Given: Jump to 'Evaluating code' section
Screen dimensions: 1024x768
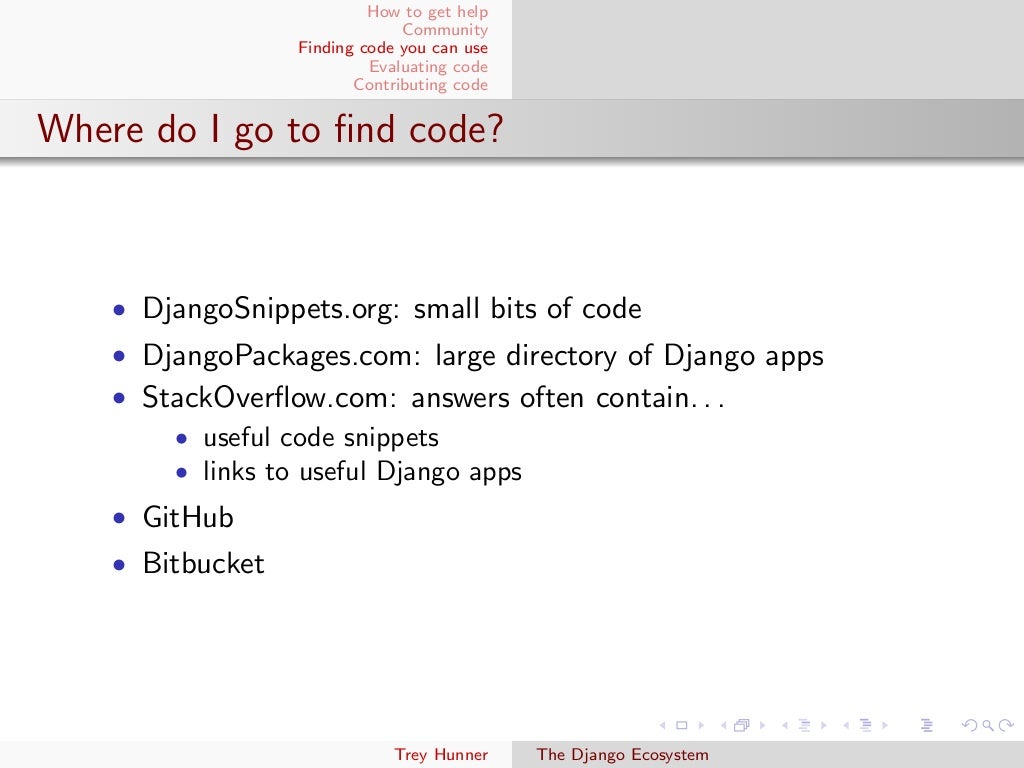Looking at the screenshot, I should click(x=428, y=66).
